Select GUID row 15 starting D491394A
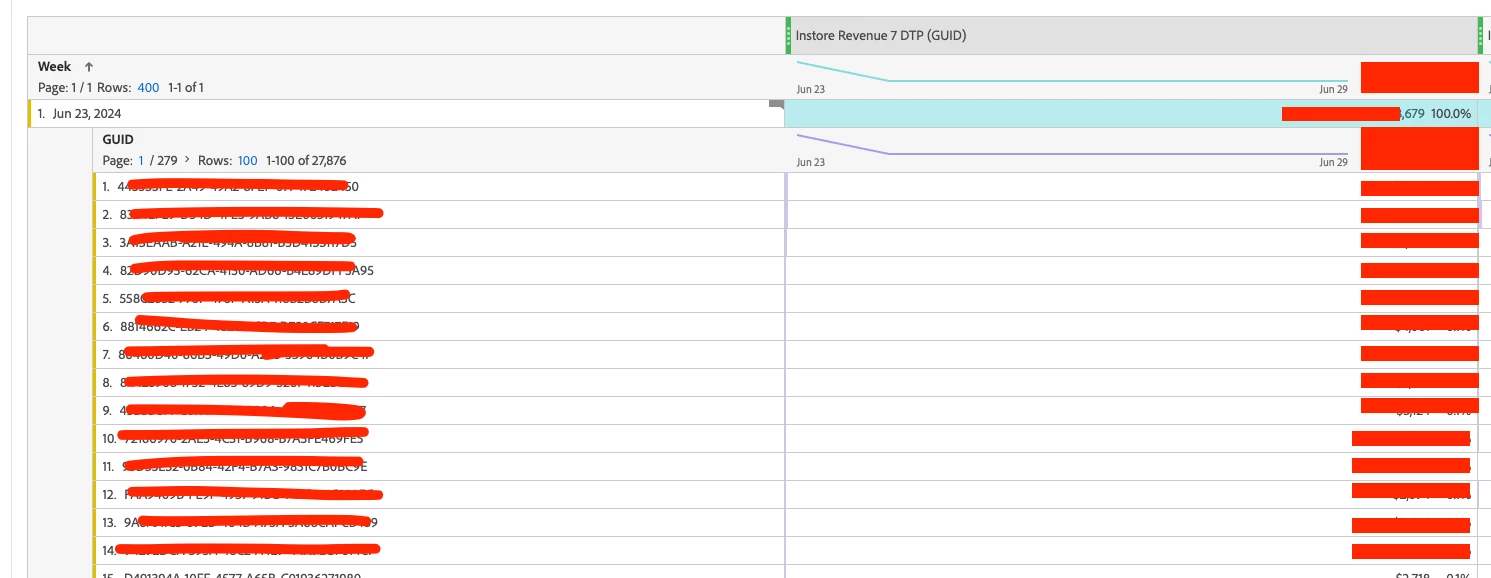 point(440,572)
